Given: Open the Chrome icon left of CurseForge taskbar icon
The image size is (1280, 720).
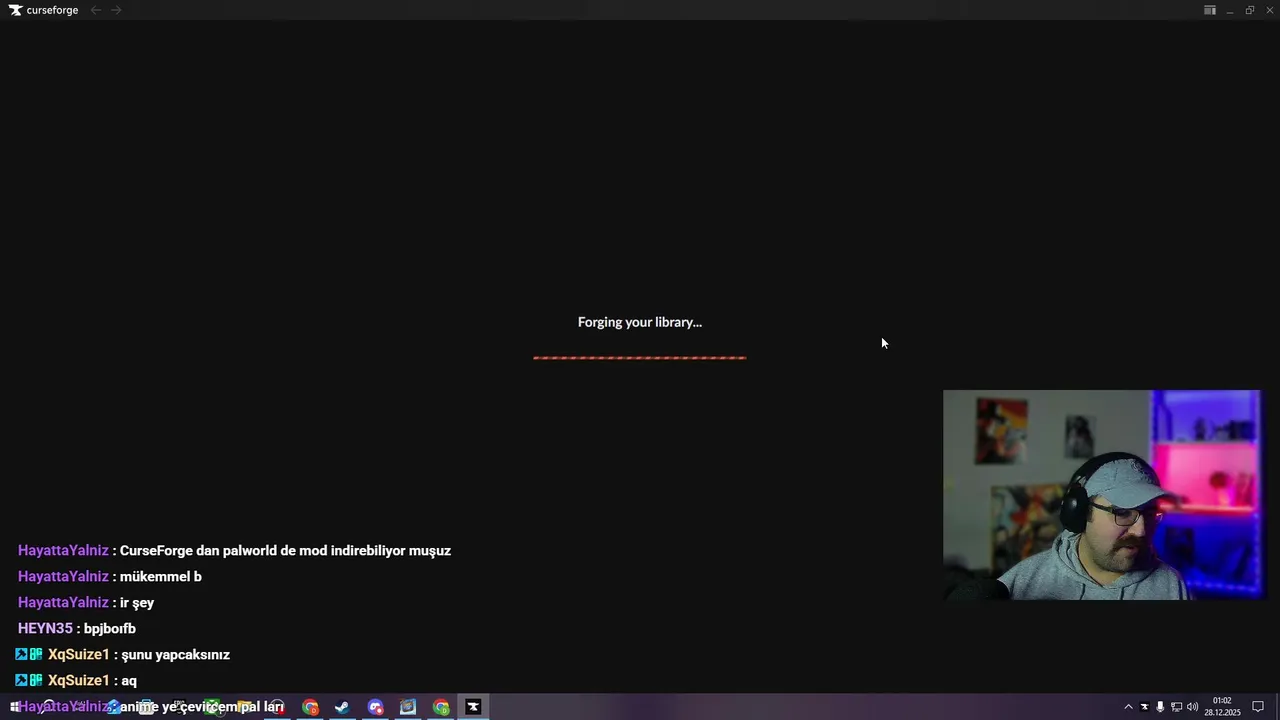Looking at the screenshot, I should [x=441, y=707].
